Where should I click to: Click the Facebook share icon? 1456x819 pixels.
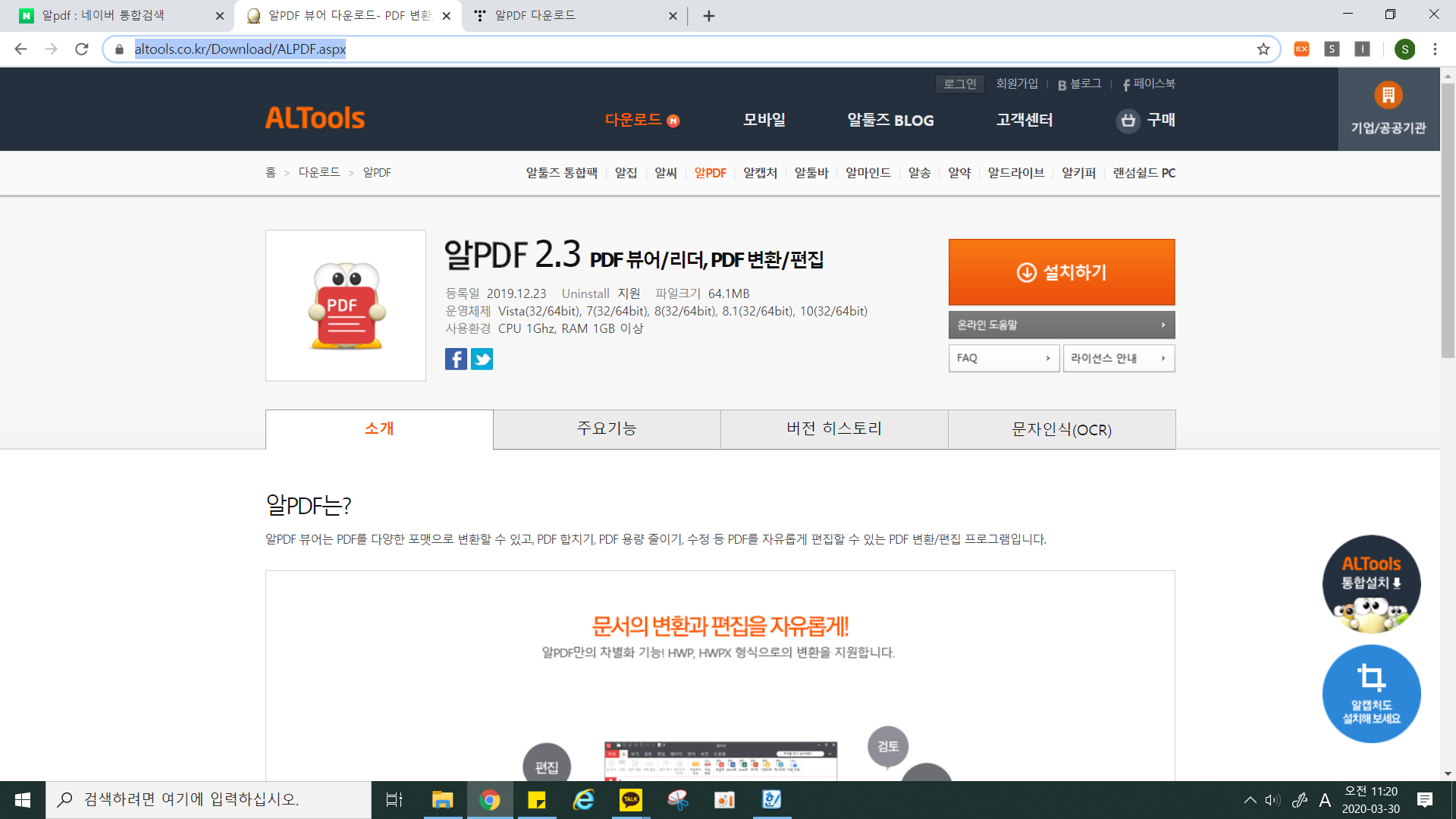click(456, 359)
